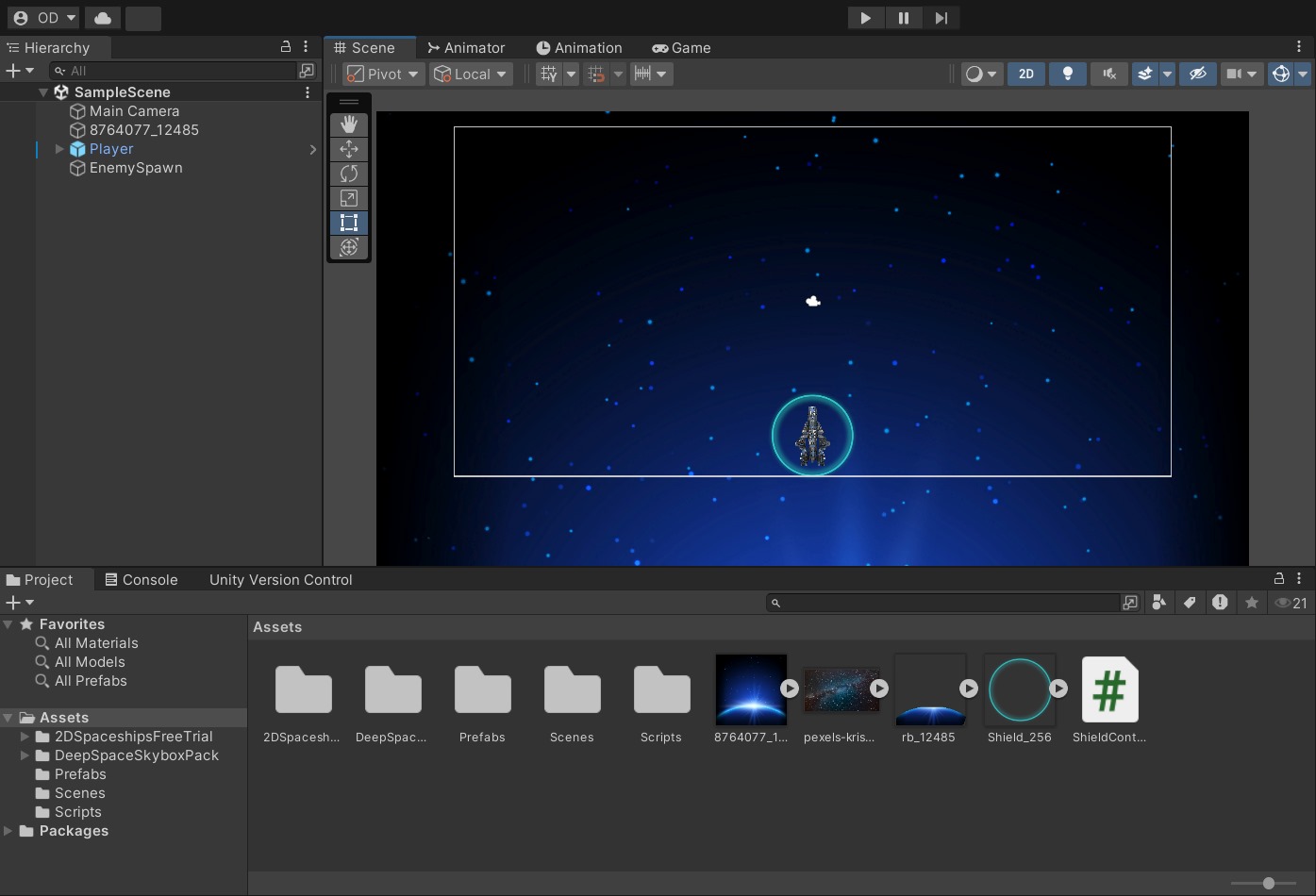The width and height of the screenshot is (1316, 896).
Task: Mute scene audio toggle
Action: coord(1109,74)
